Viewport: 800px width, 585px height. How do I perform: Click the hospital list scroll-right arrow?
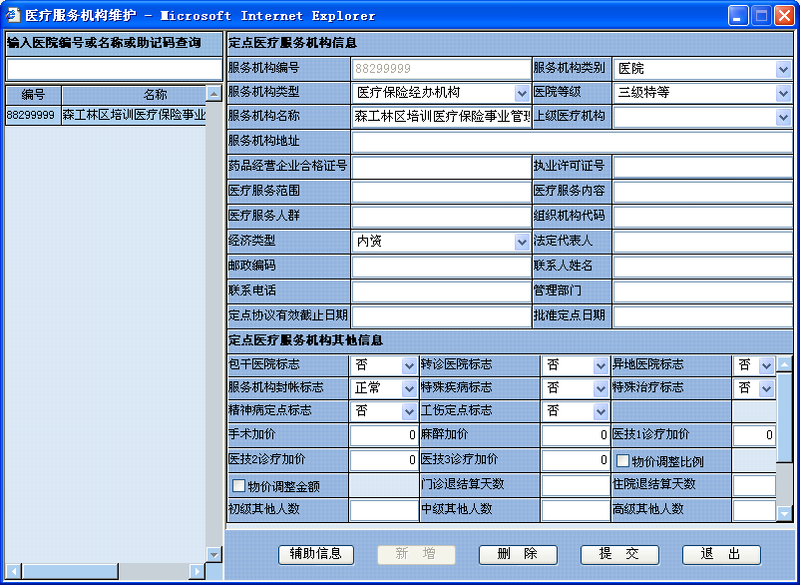point(196,571)
